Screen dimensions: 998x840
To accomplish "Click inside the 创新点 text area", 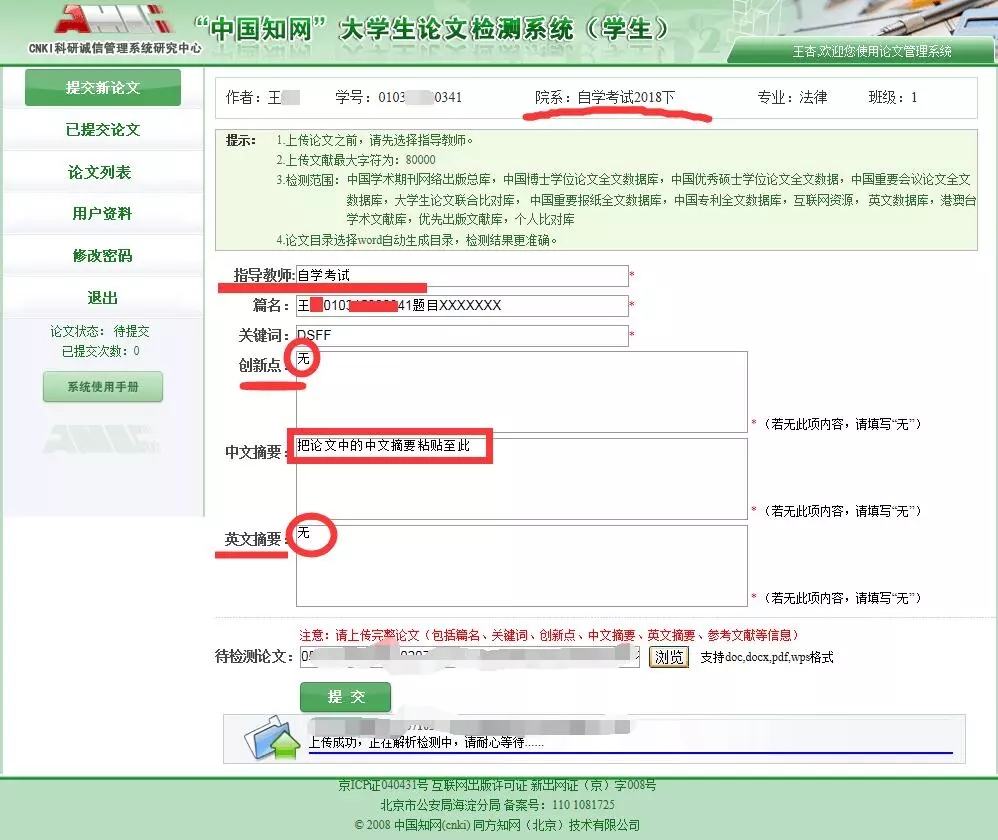I will 521,392.
